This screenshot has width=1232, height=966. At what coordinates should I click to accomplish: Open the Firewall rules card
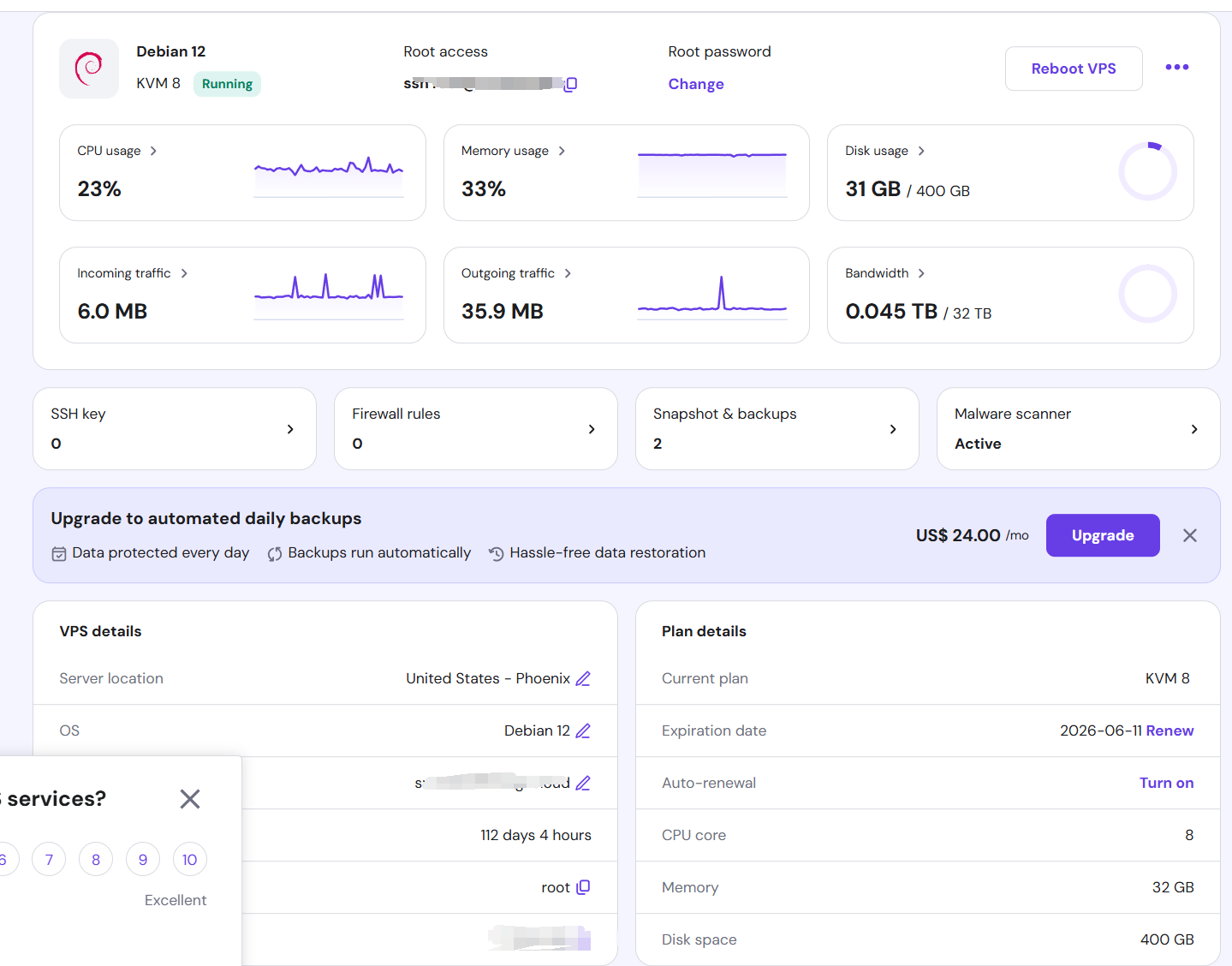point(475,428)
